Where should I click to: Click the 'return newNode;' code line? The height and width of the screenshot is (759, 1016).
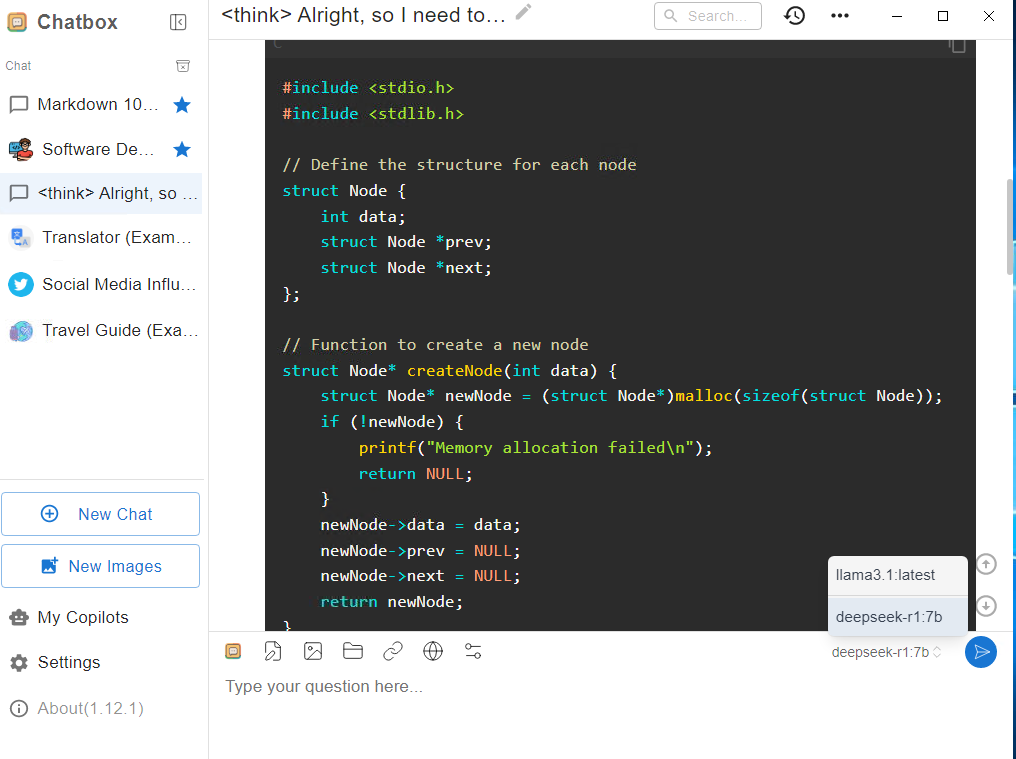392,602
